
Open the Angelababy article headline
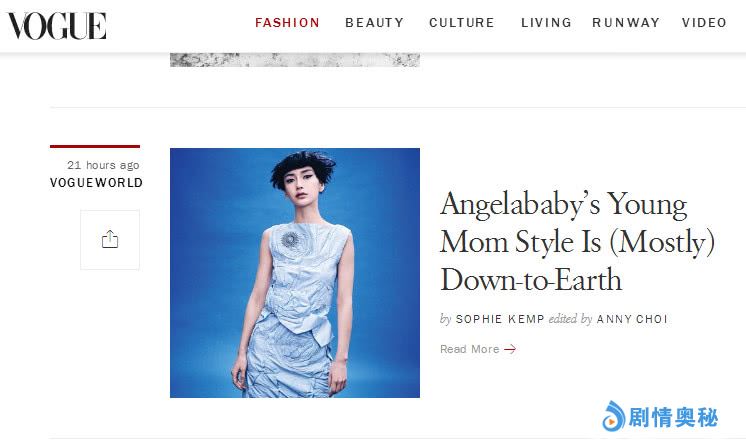578,242
